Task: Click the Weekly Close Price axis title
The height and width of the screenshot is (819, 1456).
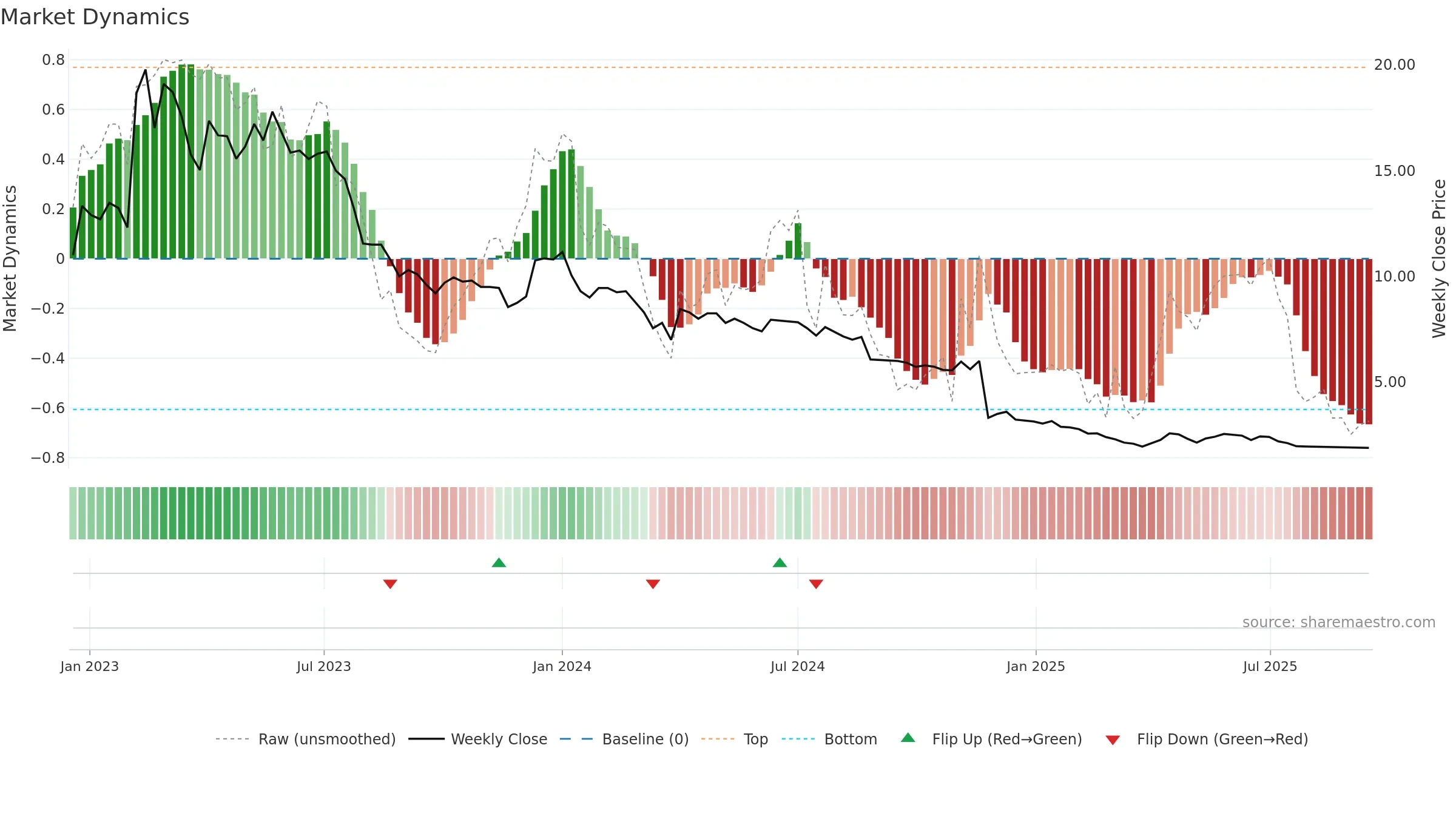Action: pyautogui.click(x=1439, y=258)
